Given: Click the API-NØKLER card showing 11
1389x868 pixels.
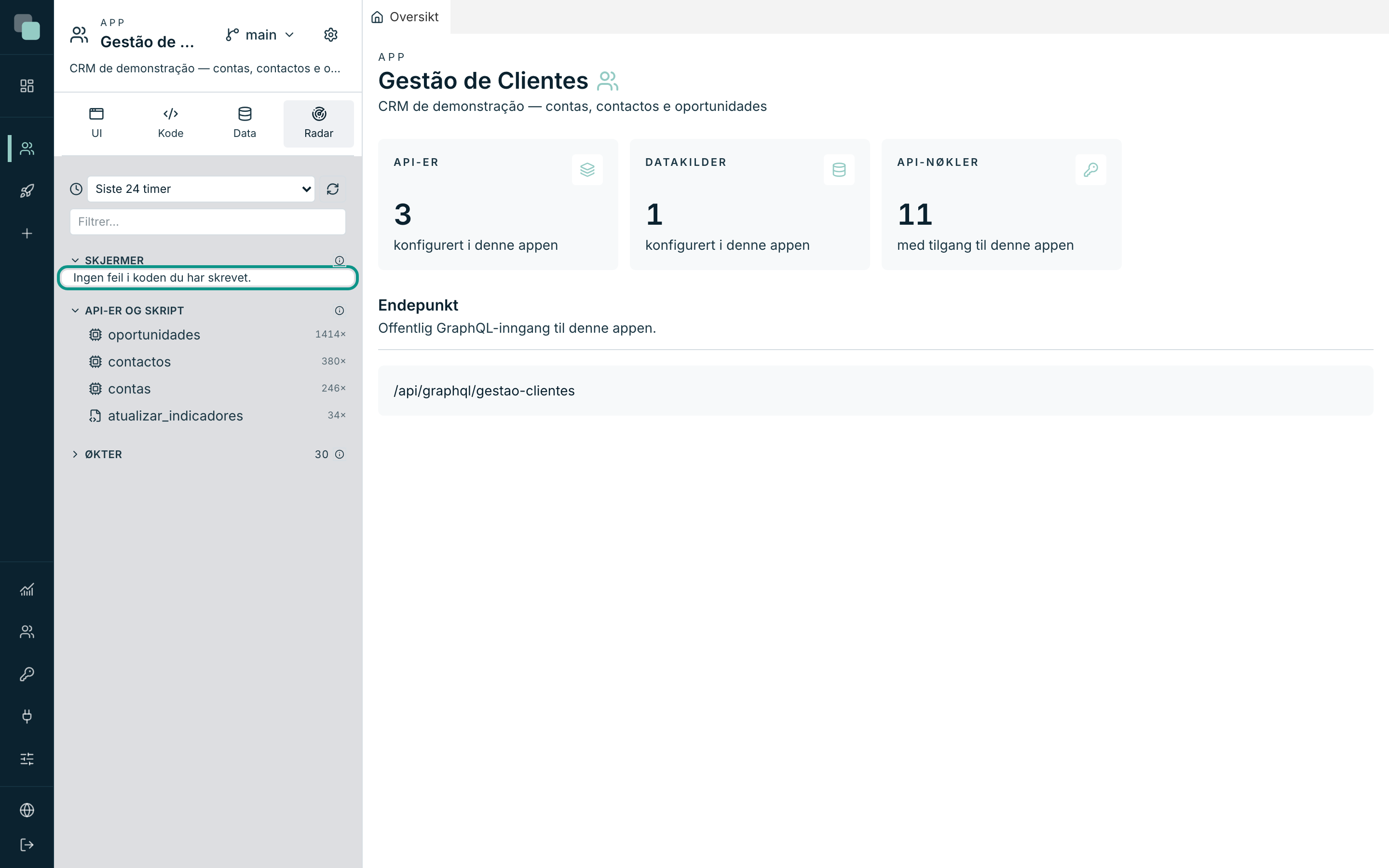Looking at the screenshot, I should 1002,204.
